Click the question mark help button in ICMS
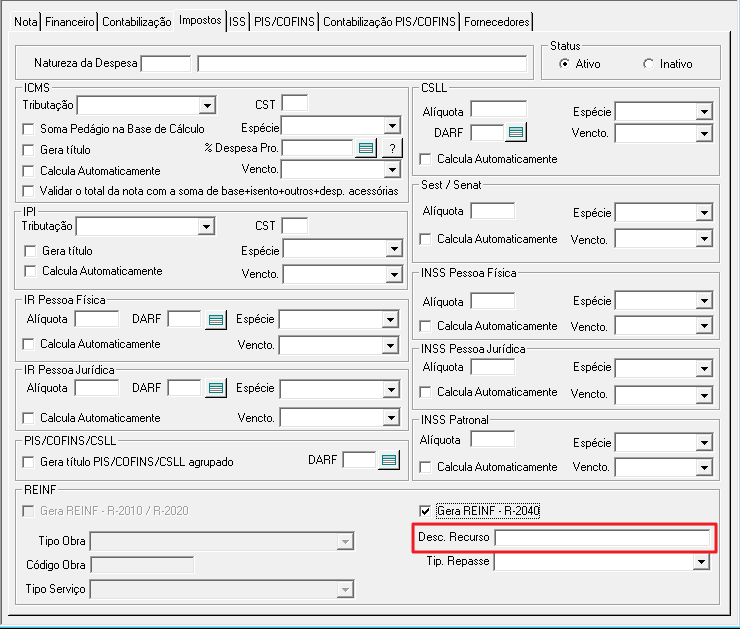Image resolution: width=740 pixels, height=629 pixels. tap(392, 148)
